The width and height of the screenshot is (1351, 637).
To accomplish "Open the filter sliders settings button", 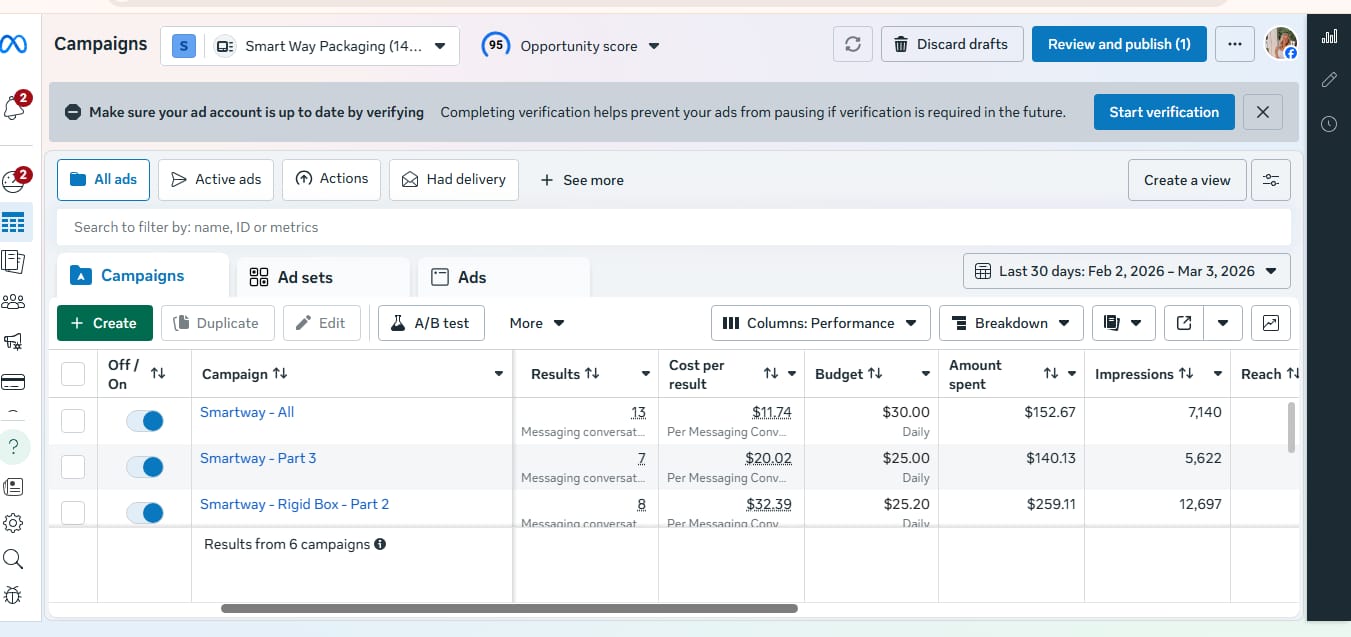I will [1271, 180].
